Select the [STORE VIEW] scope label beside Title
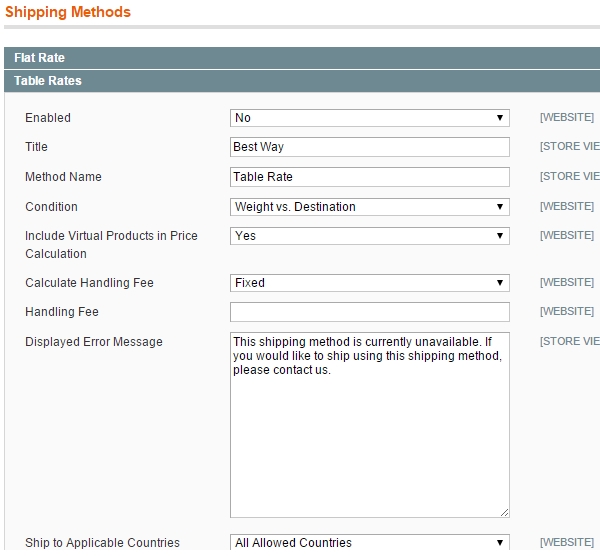The image size is (600, 556). click(x=570, y=147)
